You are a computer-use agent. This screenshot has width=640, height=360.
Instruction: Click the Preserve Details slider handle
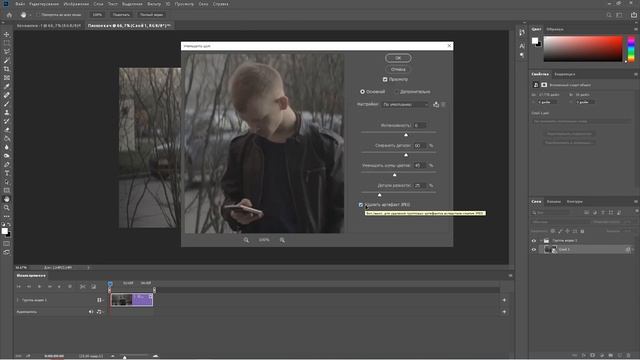pyautogui.click(x=406, y=155)
